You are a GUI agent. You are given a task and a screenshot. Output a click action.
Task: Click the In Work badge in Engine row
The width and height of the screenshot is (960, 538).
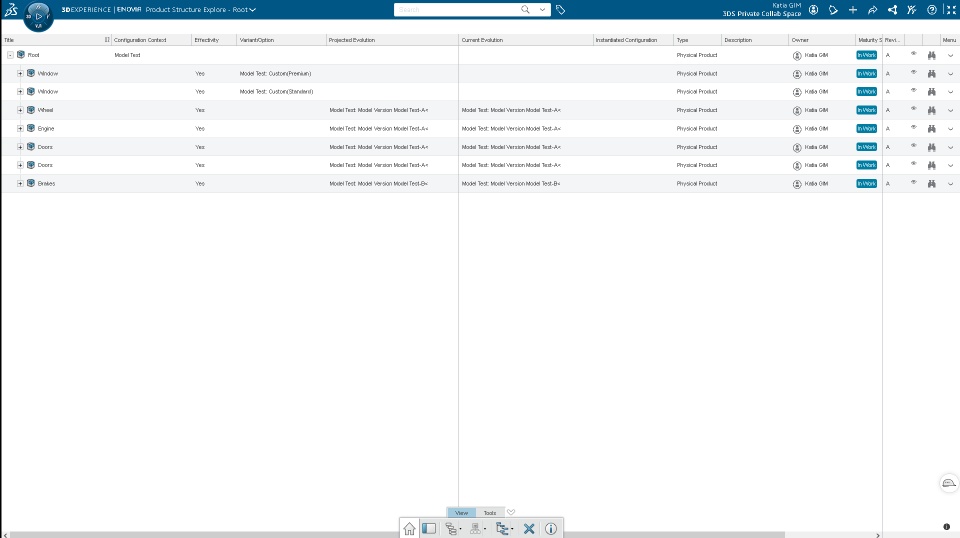(866, 129)
